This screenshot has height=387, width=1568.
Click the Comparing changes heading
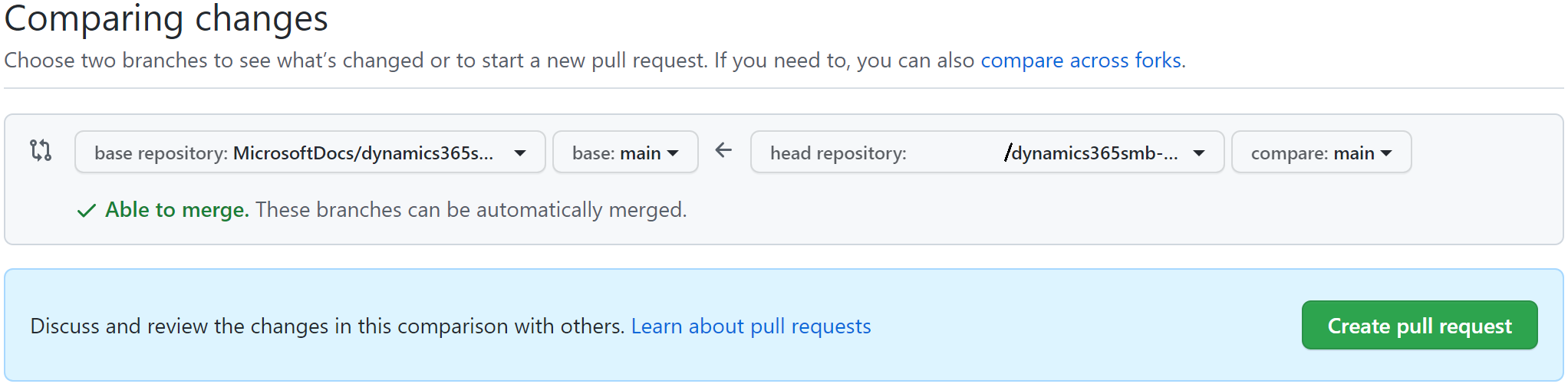point(166,18)
